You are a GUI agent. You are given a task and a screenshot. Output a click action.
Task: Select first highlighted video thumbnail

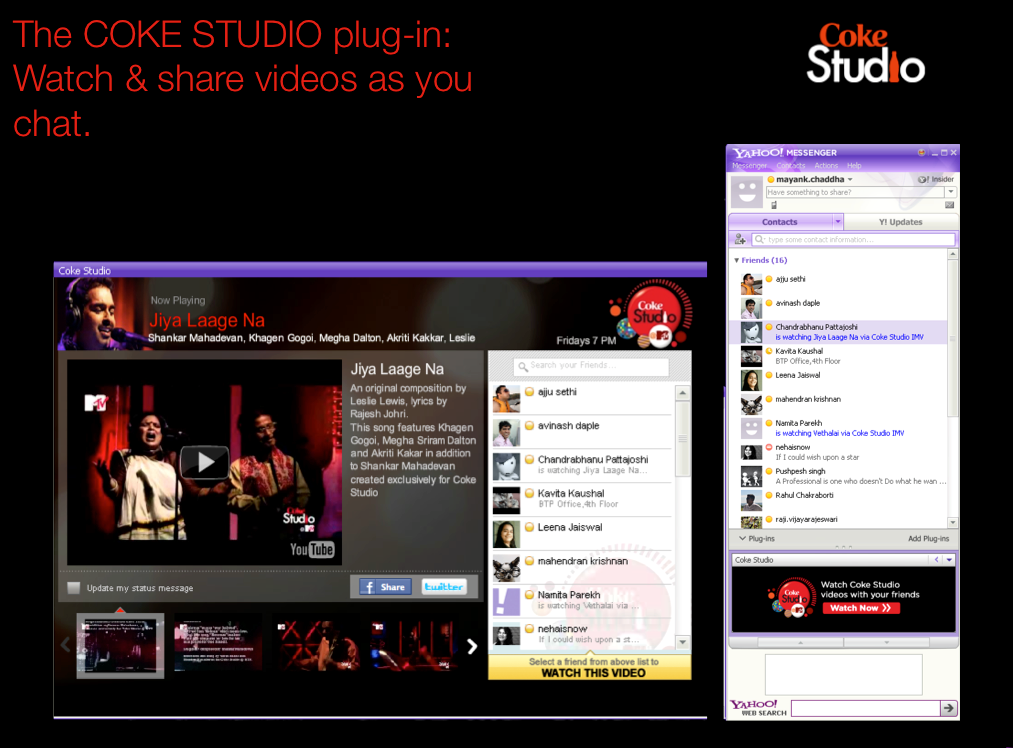pyautogui.click(x=120, y=646)
